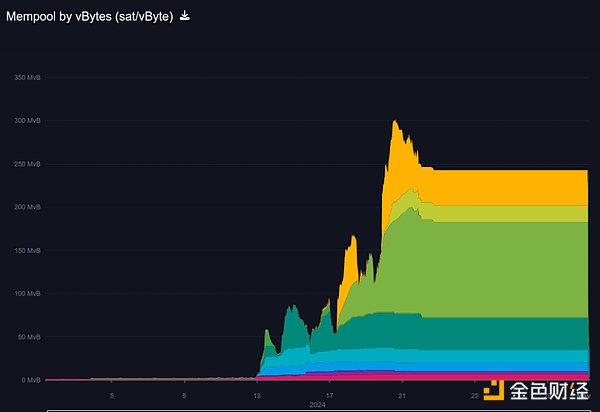Click date 21 on the x-axis
This screenshot has width=600, height=412.
coord(401,395)
